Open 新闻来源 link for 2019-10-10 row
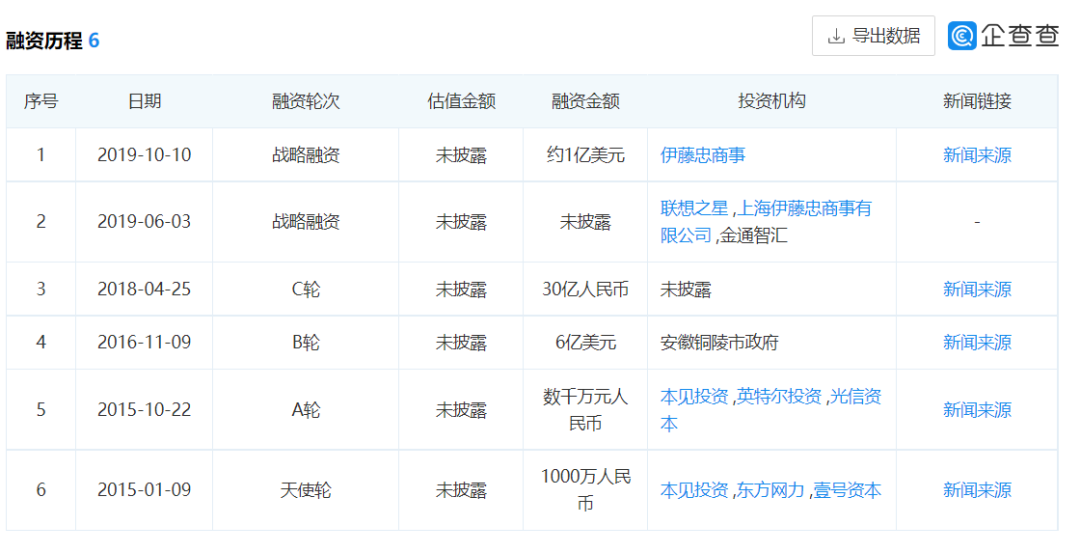 [x=977, y=155]
